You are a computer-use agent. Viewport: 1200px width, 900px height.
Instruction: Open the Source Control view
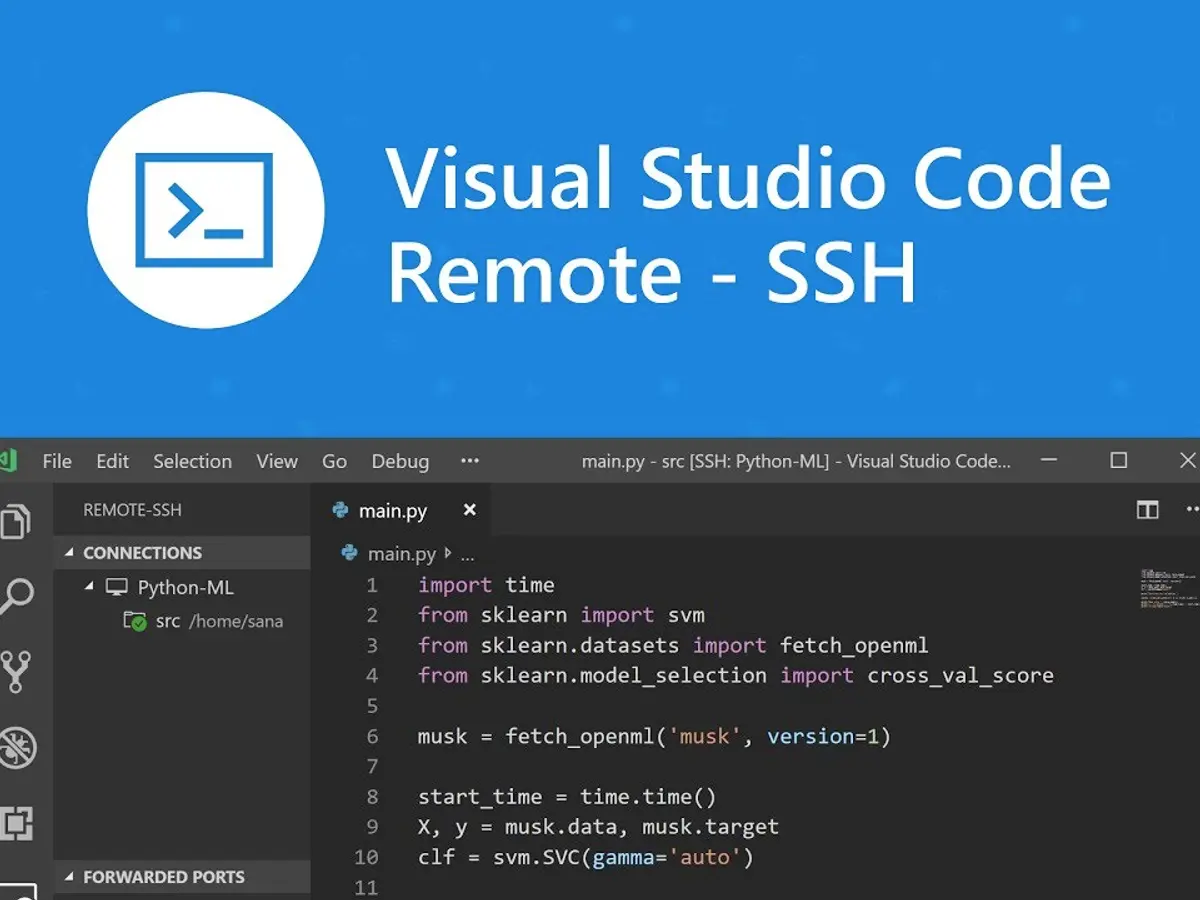click(x=16, y=672)
